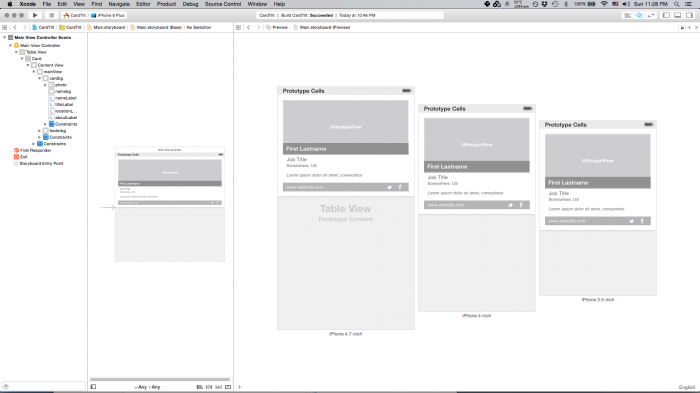Collapse the Content View node
700x393 pixels.
[28, 65]
